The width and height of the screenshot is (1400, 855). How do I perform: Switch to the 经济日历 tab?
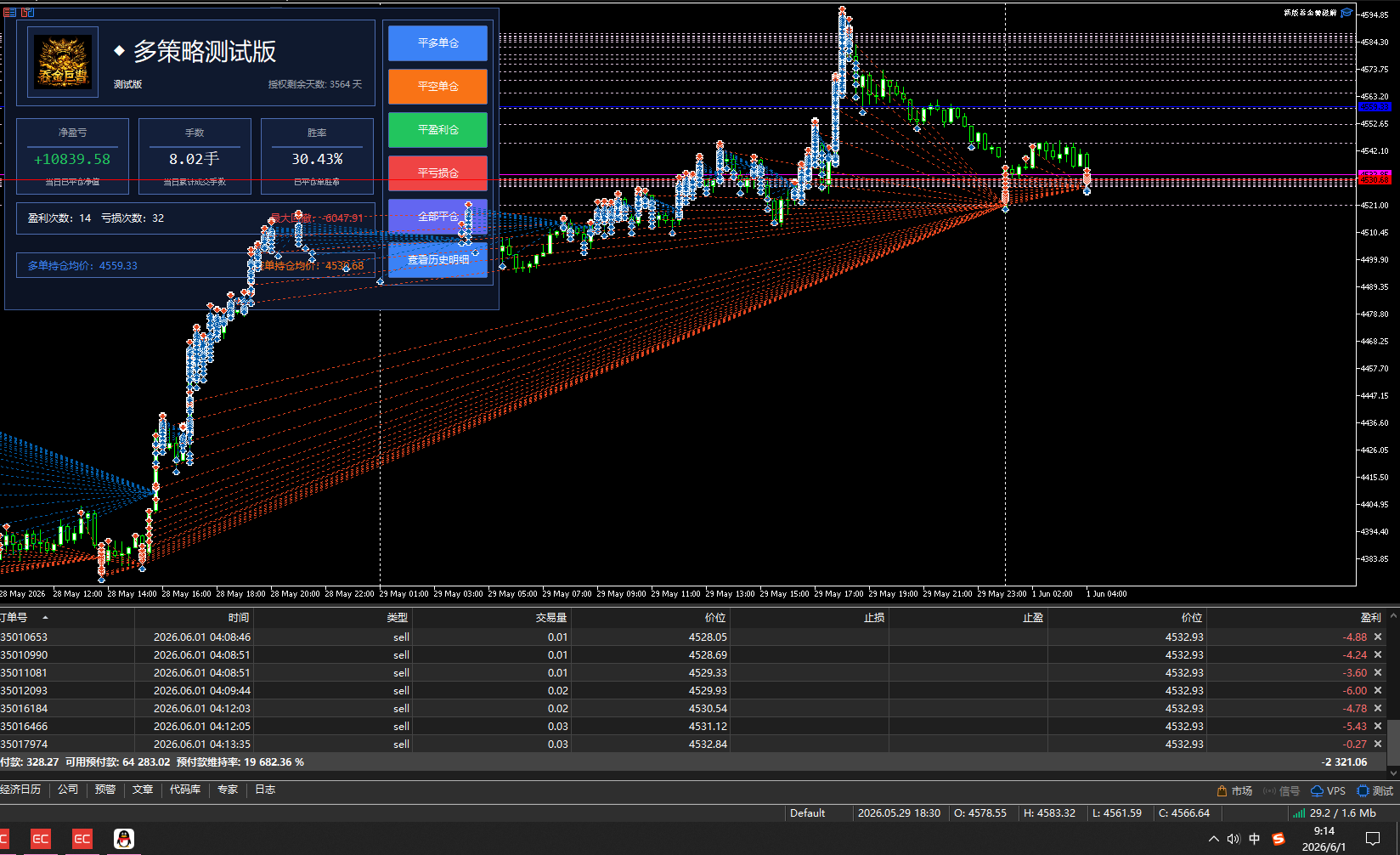(x=20, y=790)
